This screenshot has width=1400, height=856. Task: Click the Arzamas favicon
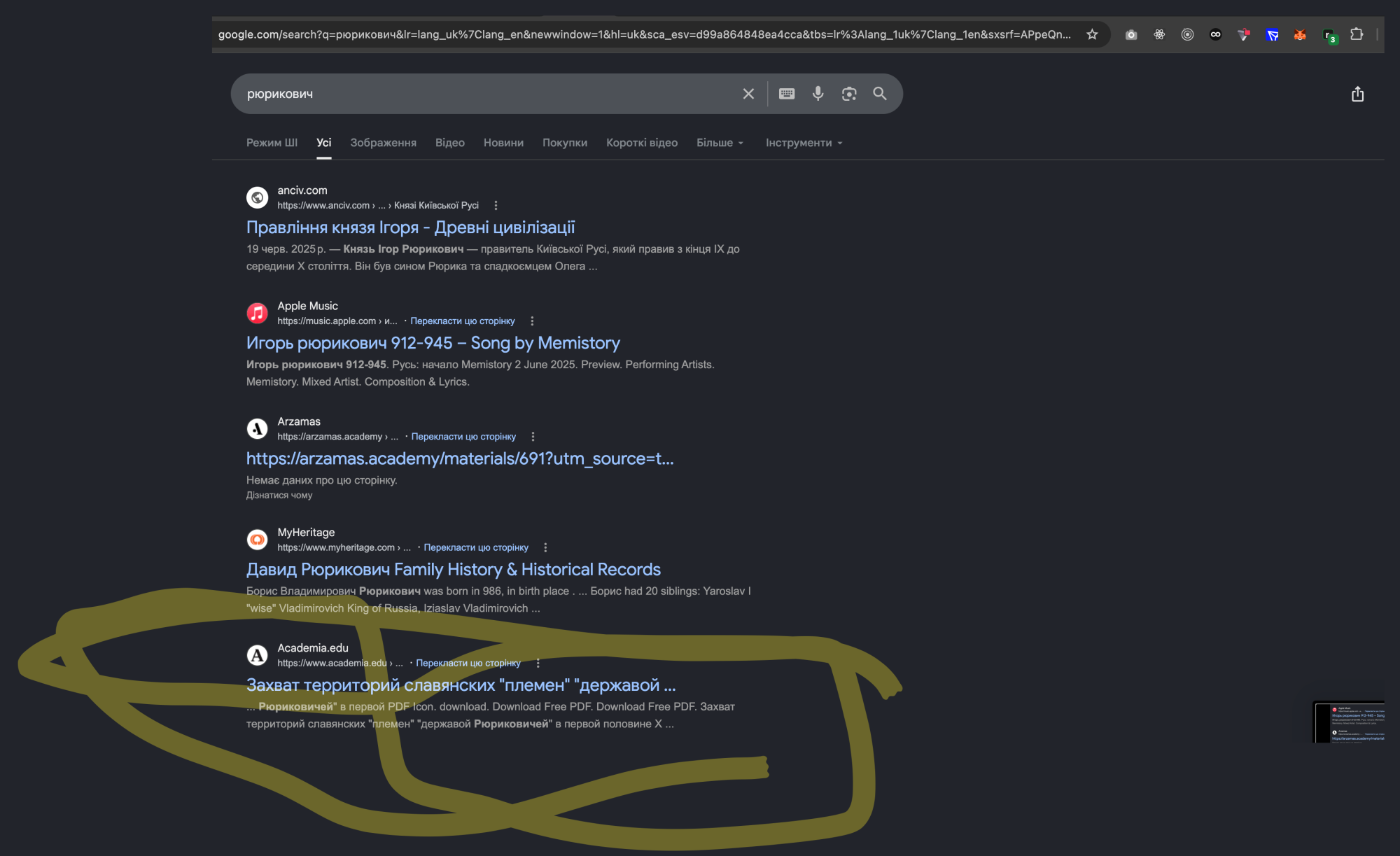coord(257,428)
